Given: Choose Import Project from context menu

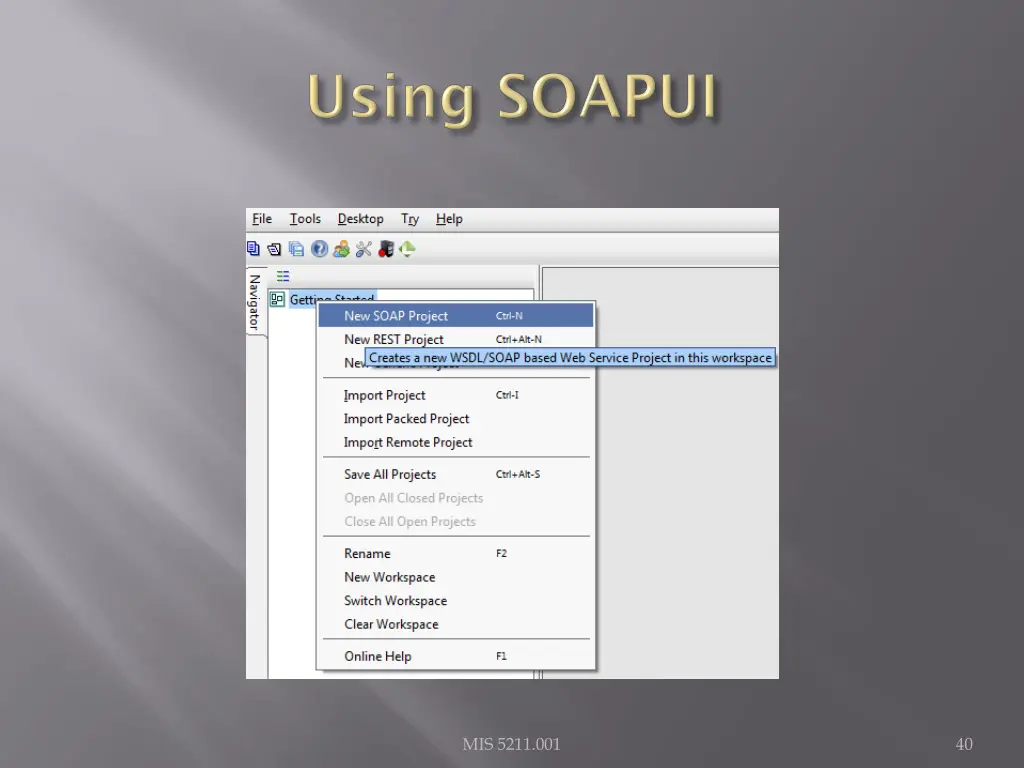Looking at the screenshot, I should (x=456, y=395).
